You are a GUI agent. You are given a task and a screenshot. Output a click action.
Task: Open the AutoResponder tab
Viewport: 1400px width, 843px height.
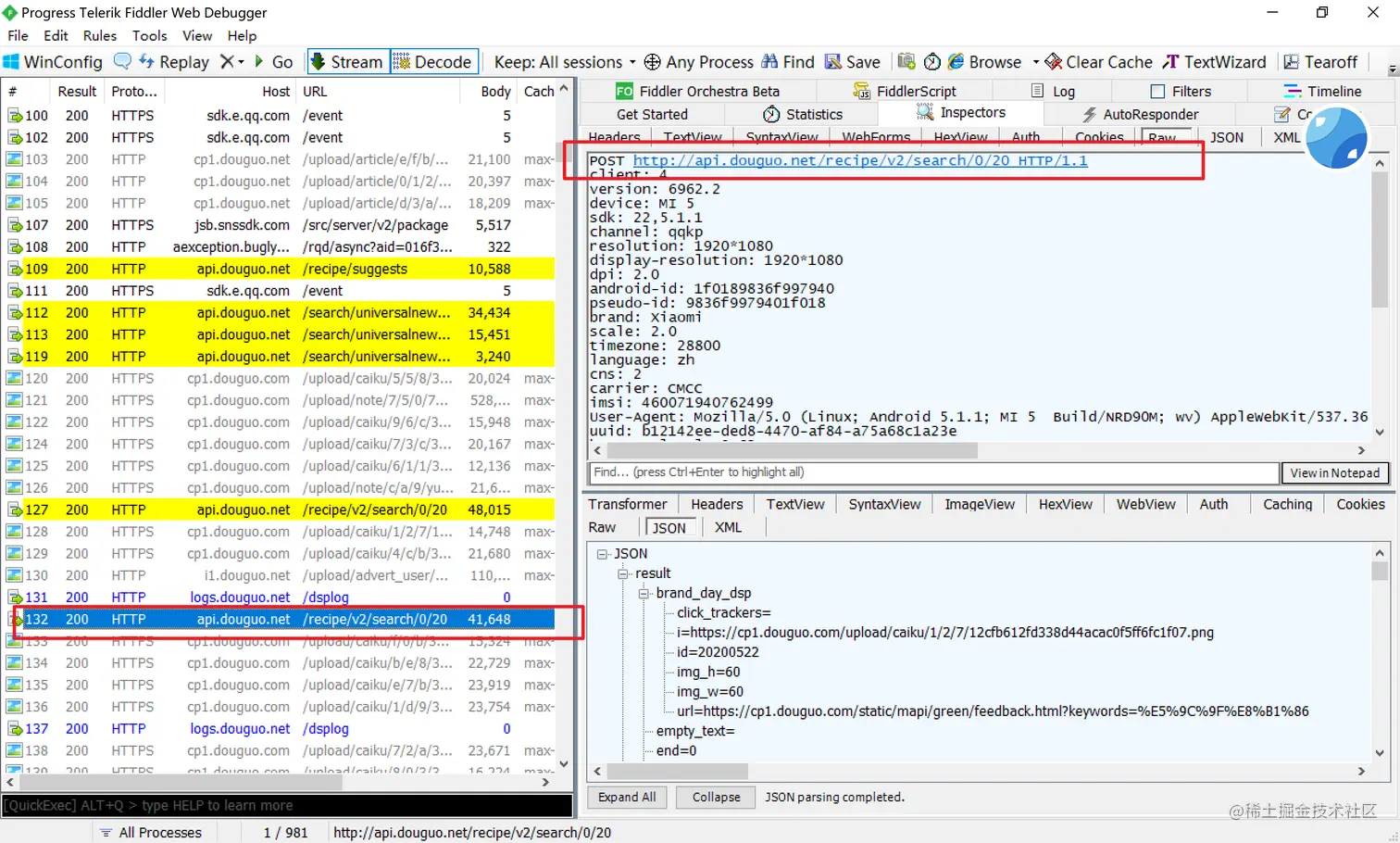(1141, 114)
